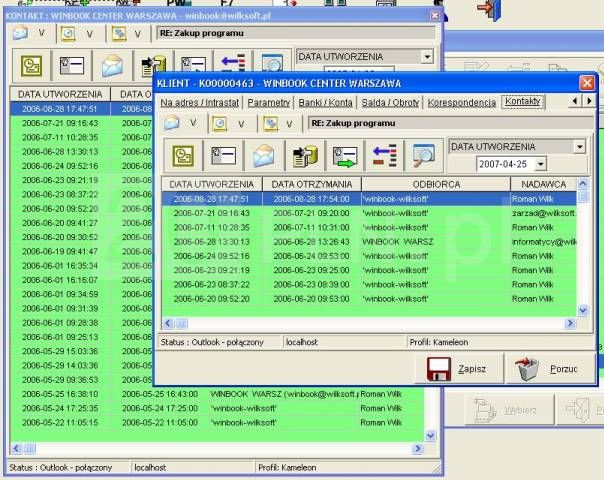This screenshot has height=480, width=604.
Task: Click the envelope icon in the KONTAKT window toolbar
Action: coord(112,67)
